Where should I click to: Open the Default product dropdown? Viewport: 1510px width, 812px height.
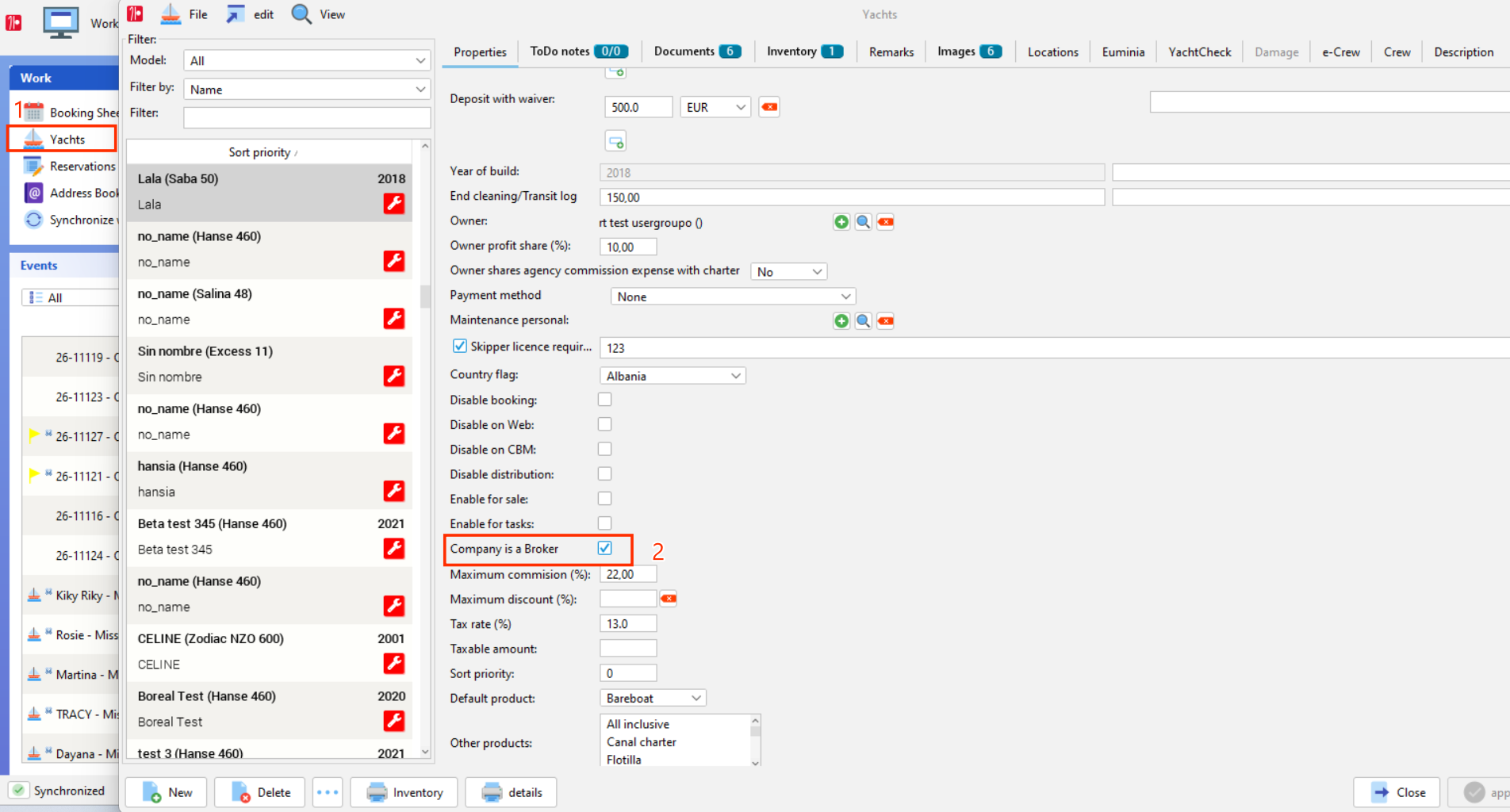[653, 698]
